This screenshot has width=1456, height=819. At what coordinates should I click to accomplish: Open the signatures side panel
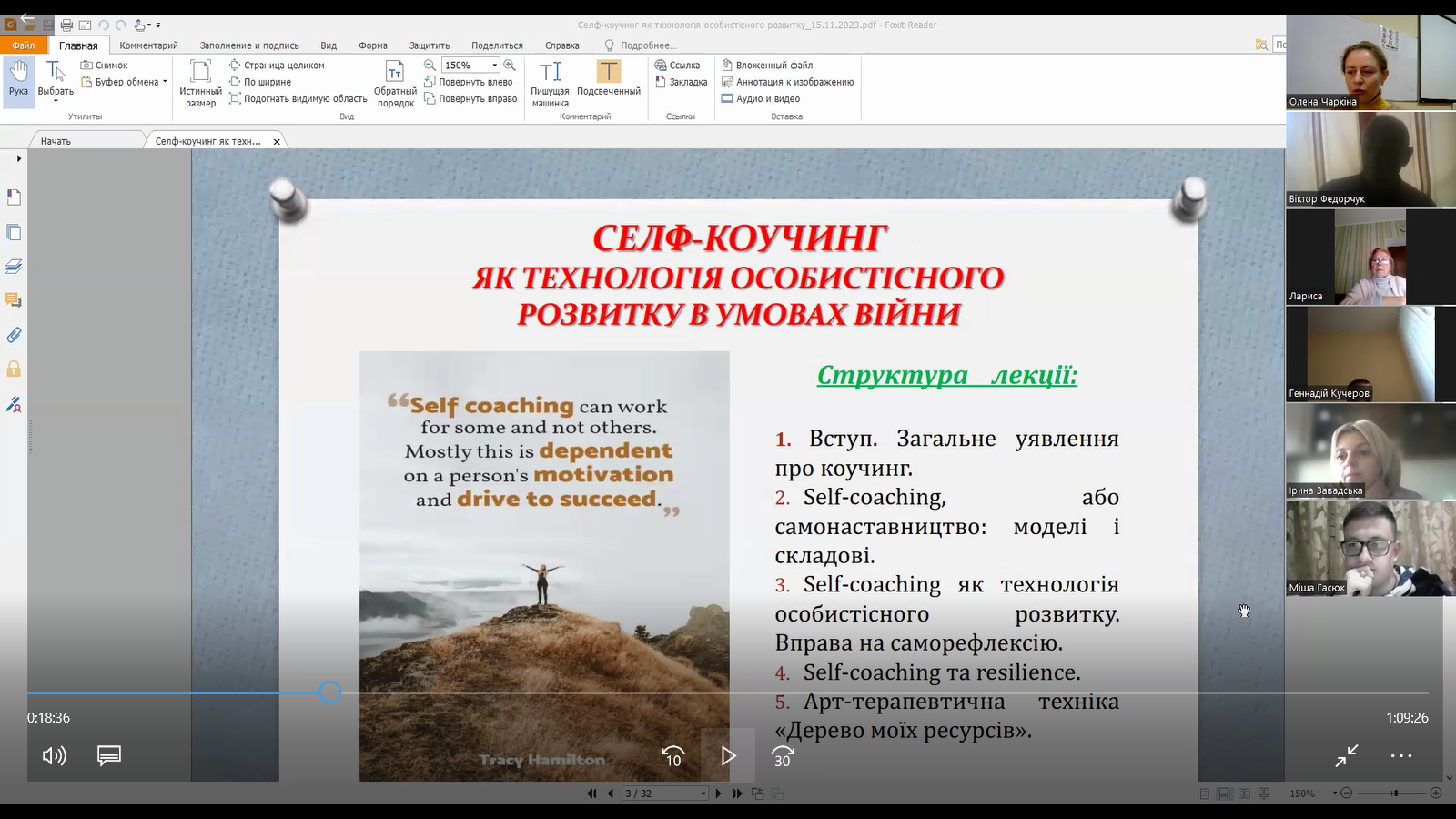click(x=14, y=403)
